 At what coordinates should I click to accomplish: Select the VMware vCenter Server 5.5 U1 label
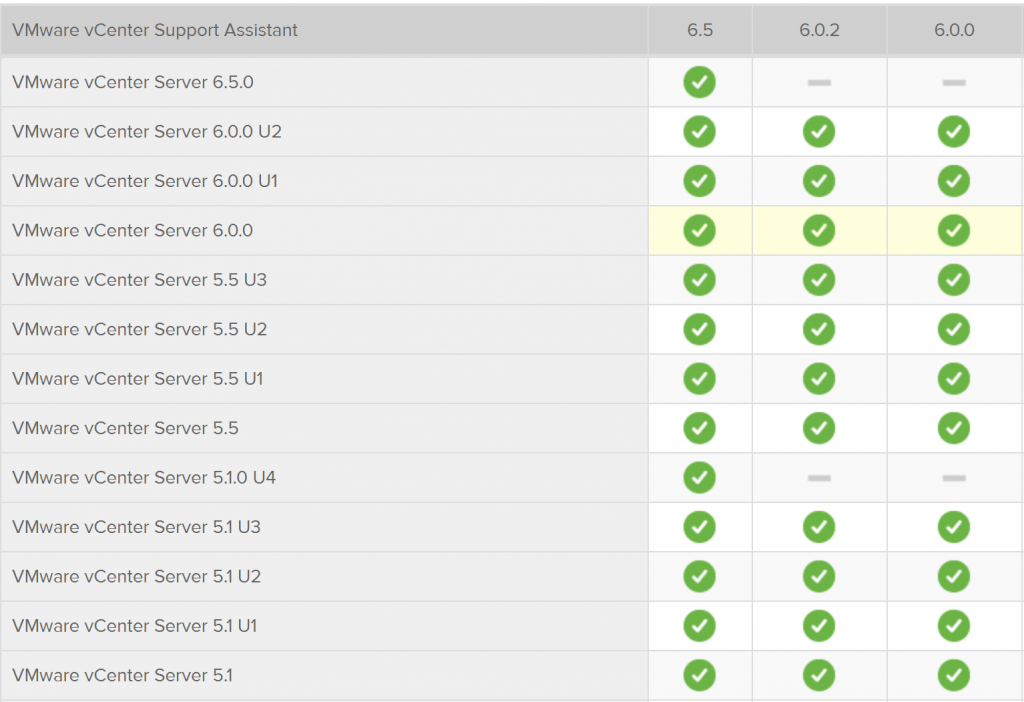click(x=138, y=379)
